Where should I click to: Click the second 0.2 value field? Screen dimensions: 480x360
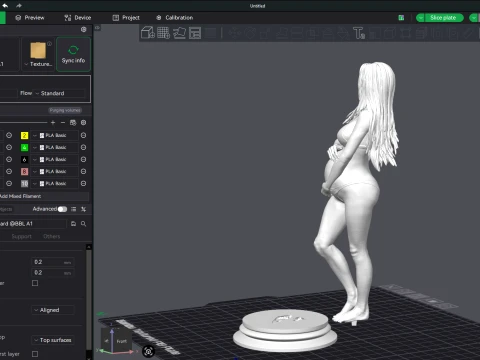pyautogui.click(x=53, y=273)
